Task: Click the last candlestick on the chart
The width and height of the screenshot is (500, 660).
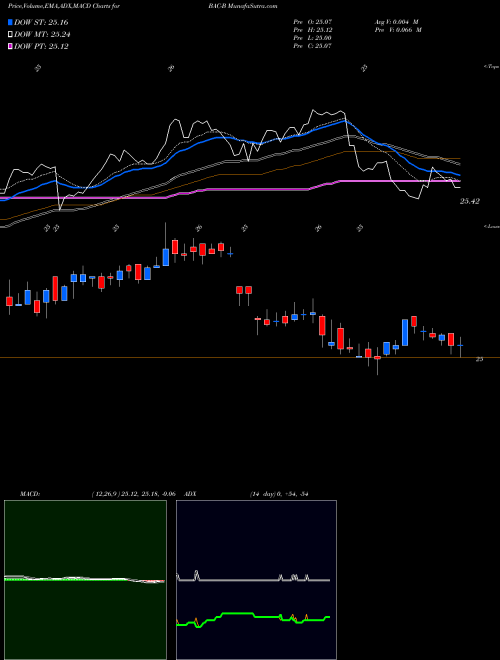Action: (460, 346)
